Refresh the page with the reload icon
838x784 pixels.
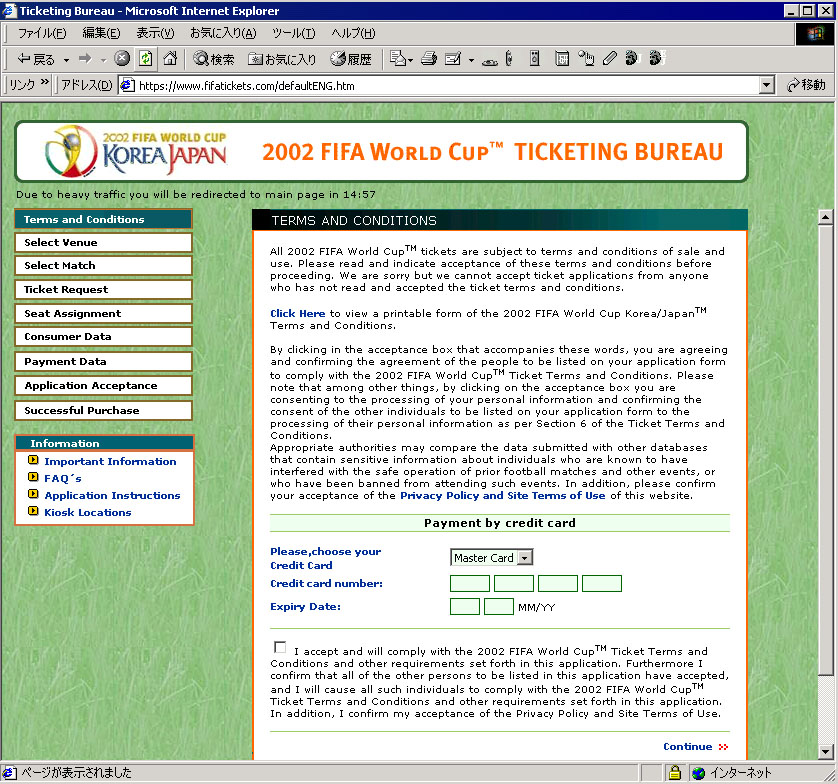[x=145, y=58]
